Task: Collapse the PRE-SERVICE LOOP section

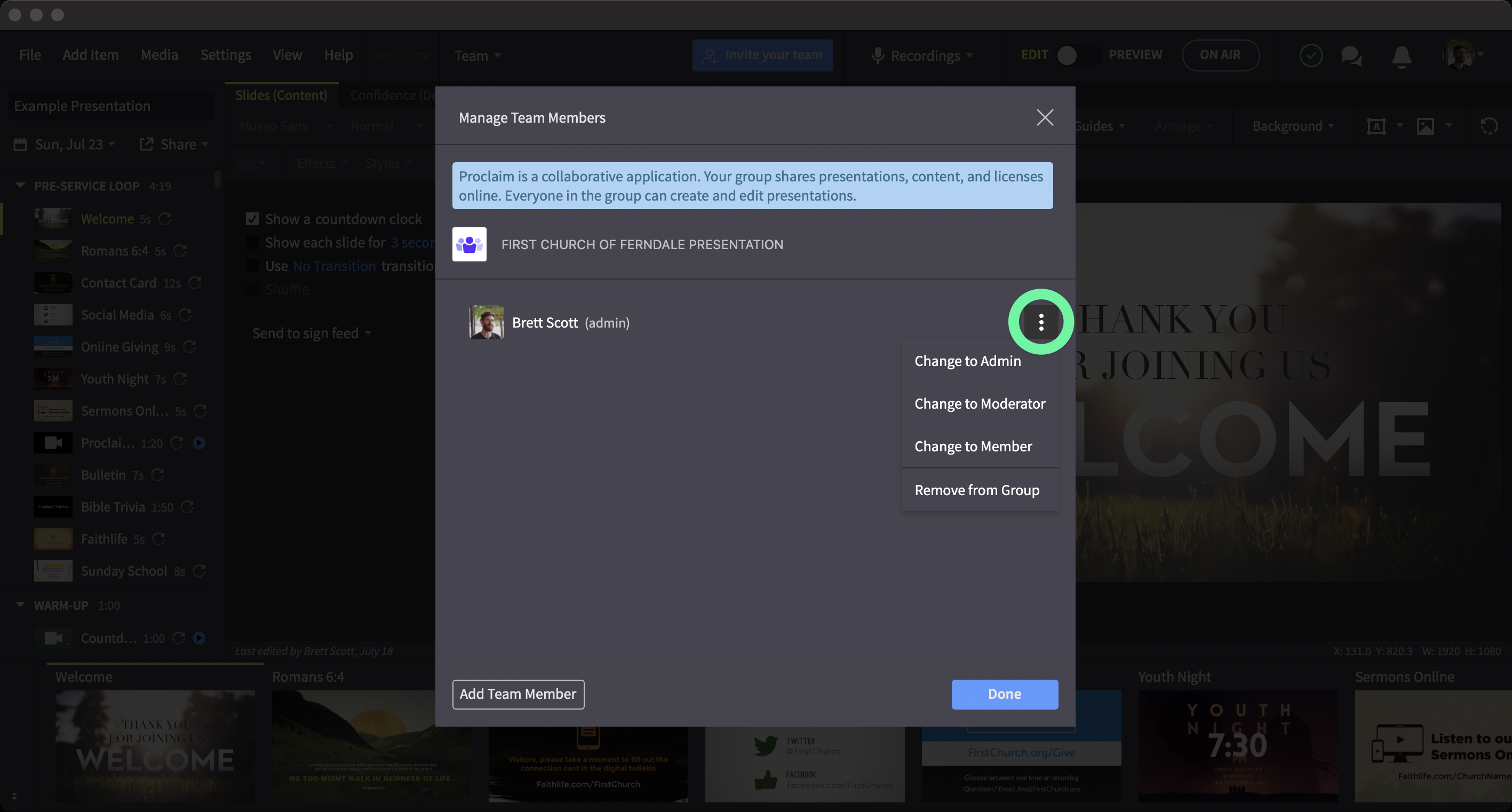Action: point(20,186)
